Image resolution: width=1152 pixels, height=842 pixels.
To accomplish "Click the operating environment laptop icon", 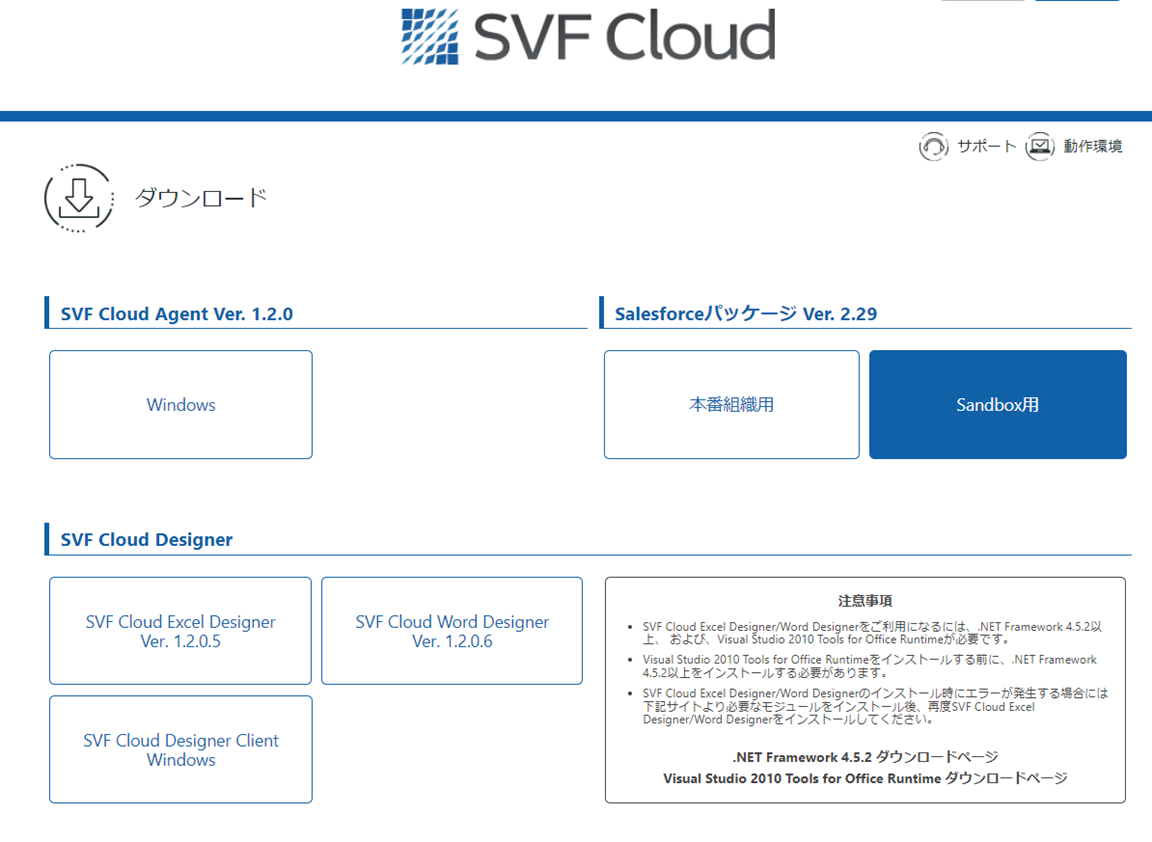I will coord(1040,146).
